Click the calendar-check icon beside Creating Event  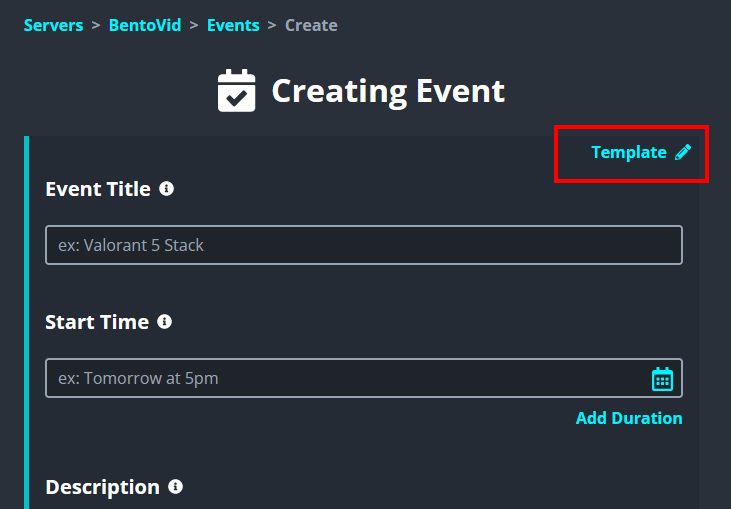click(237, 91)
